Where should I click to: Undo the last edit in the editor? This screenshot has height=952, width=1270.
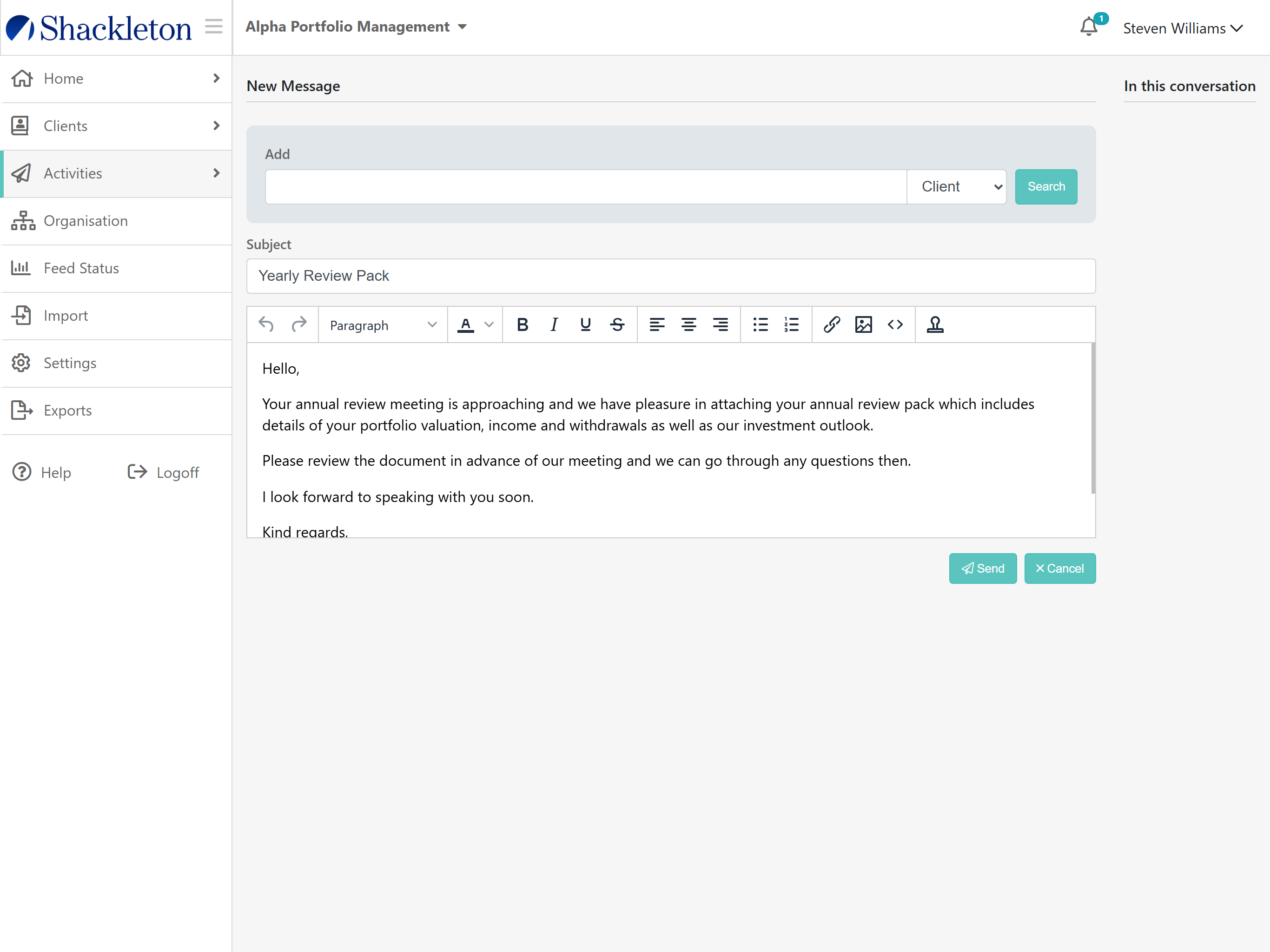(266, 324)
